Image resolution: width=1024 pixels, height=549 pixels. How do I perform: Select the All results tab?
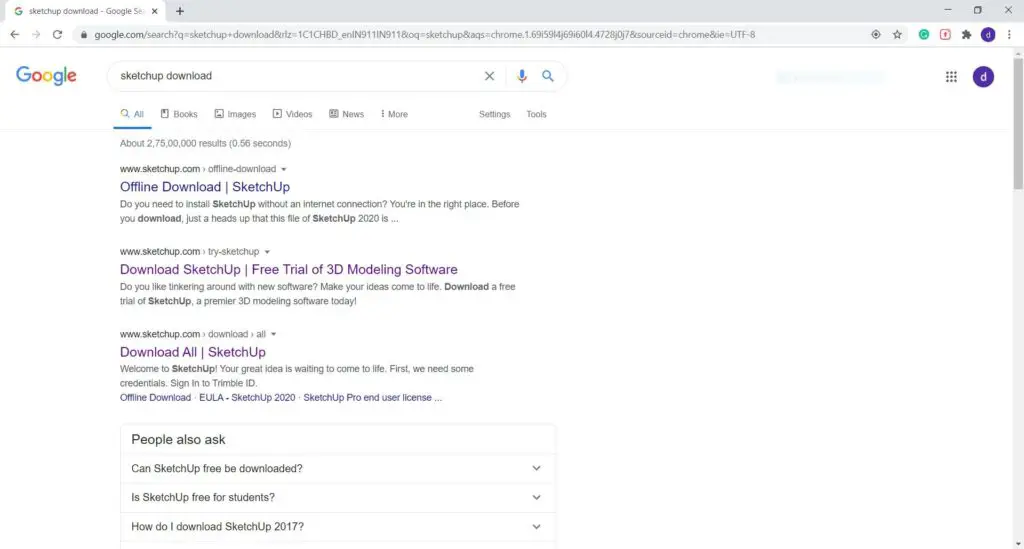point(132,114)
